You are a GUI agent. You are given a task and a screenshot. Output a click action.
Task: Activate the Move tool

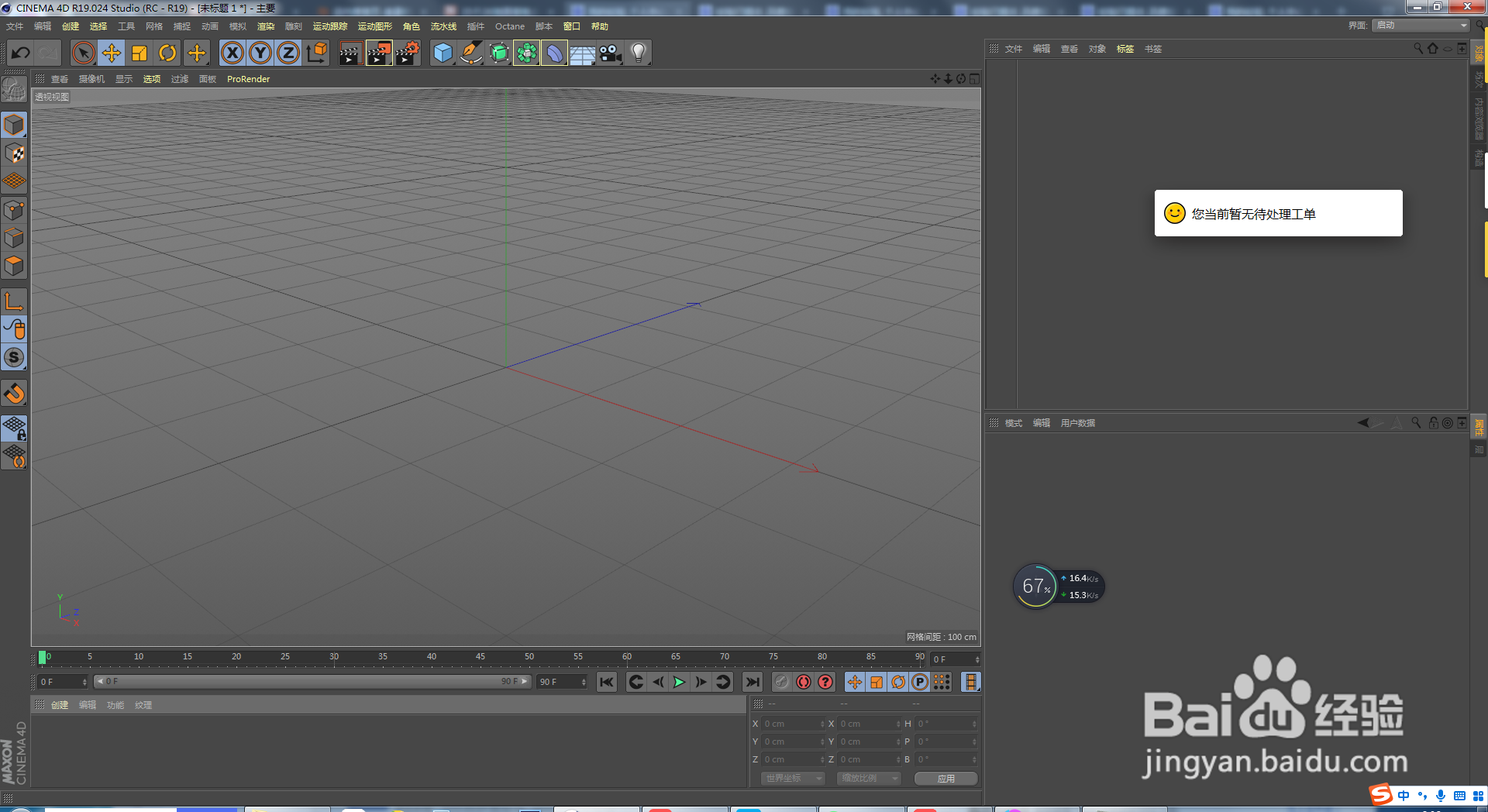coord(112,53)
